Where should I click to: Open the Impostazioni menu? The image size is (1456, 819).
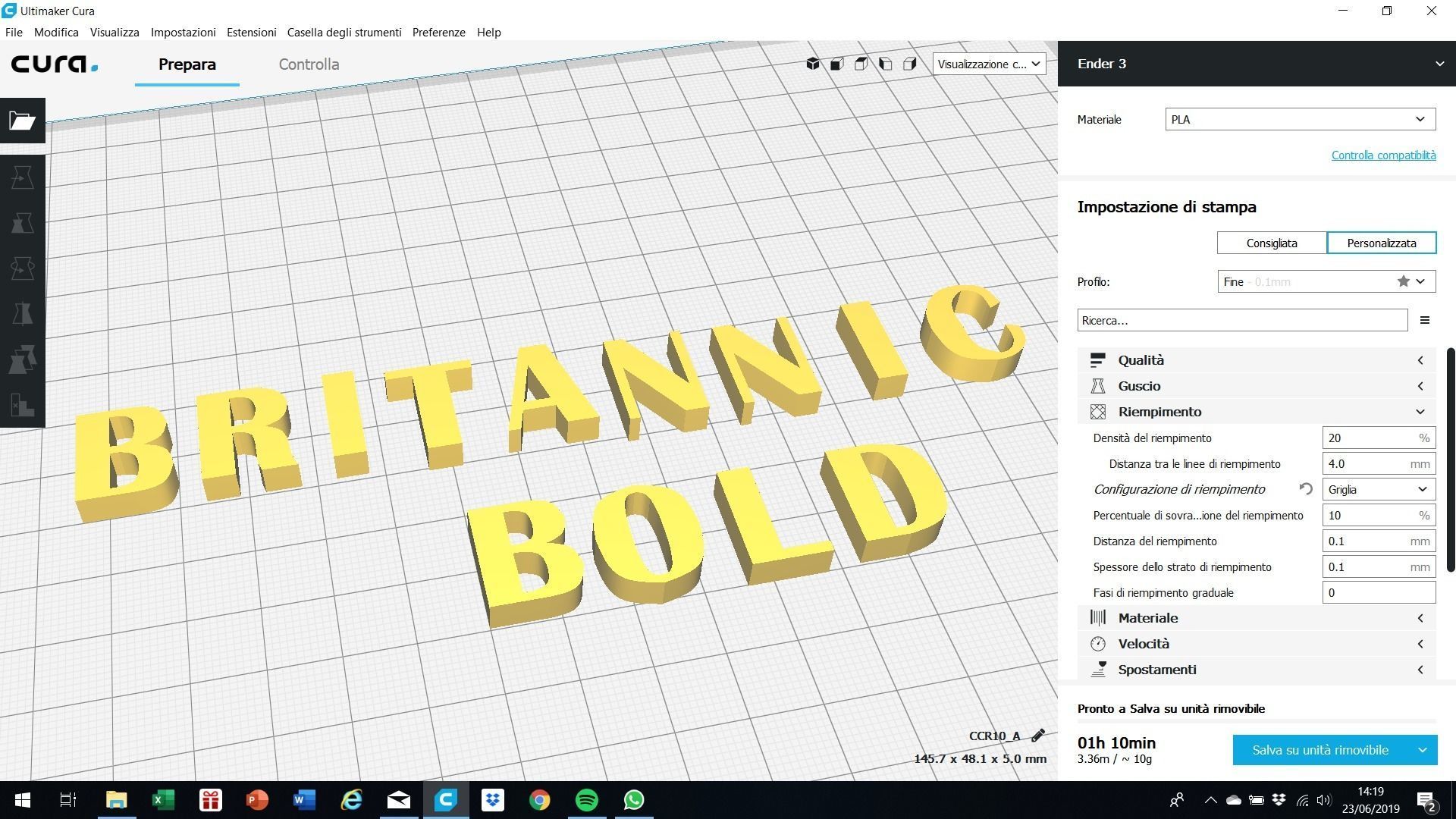tap(183, 32)
